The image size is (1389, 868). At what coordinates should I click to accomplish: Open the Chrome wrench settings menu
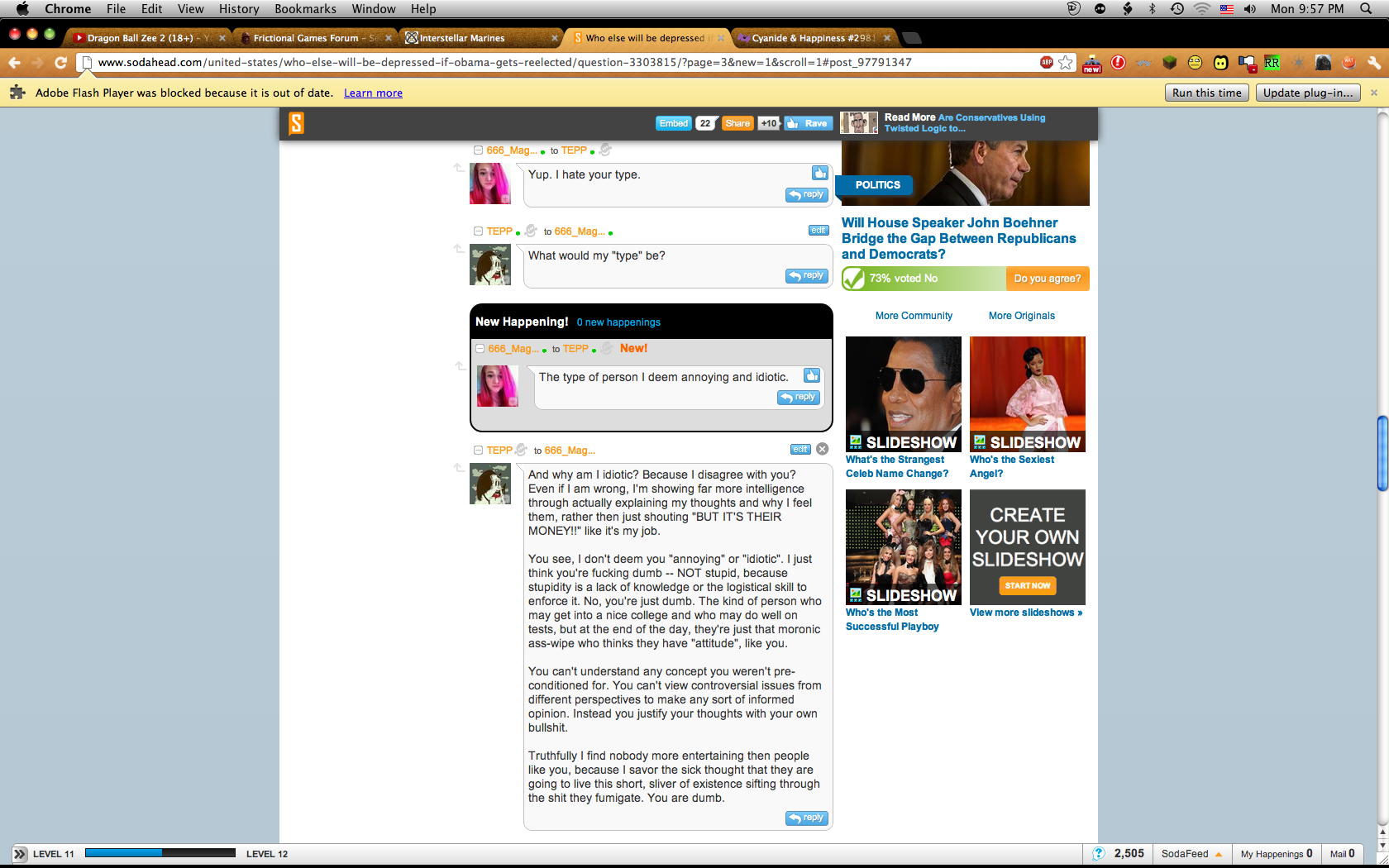1373,63
